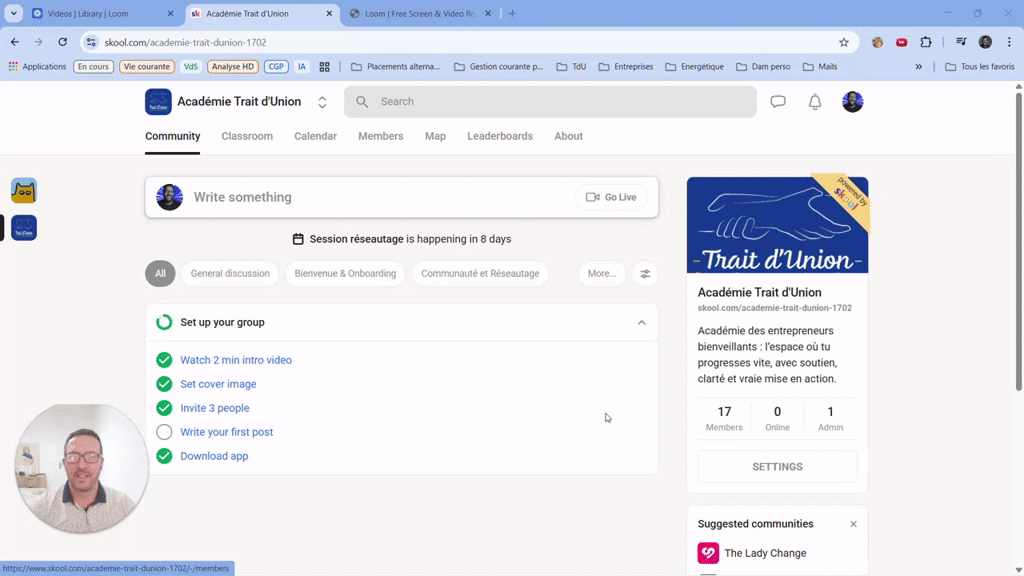Image resolution: width=1024 pixels, height=576 pixels.
Task: Open the Applications bookmarks shortcut
Action: click(x=37, y=67)
